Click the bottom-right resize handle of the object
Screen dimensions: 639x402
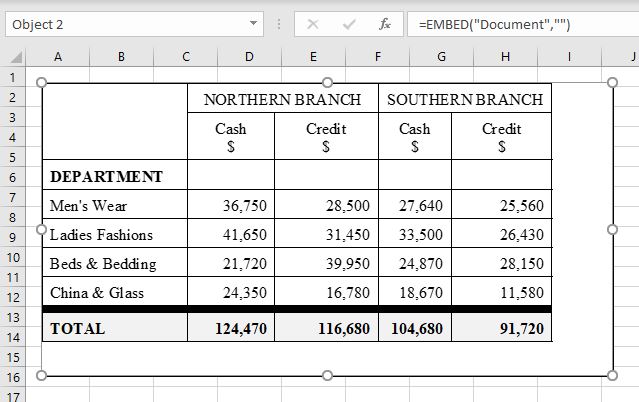pyautogui.click(x=613, y=376)
